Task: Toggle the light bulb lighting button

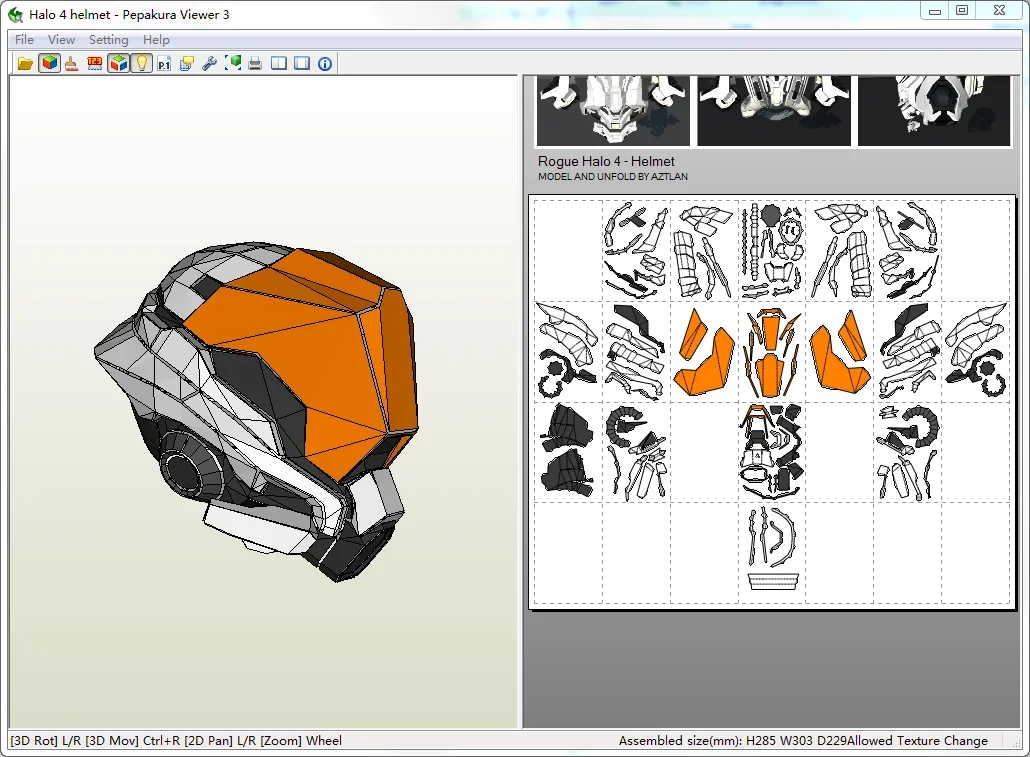Action: pos(141,64)
